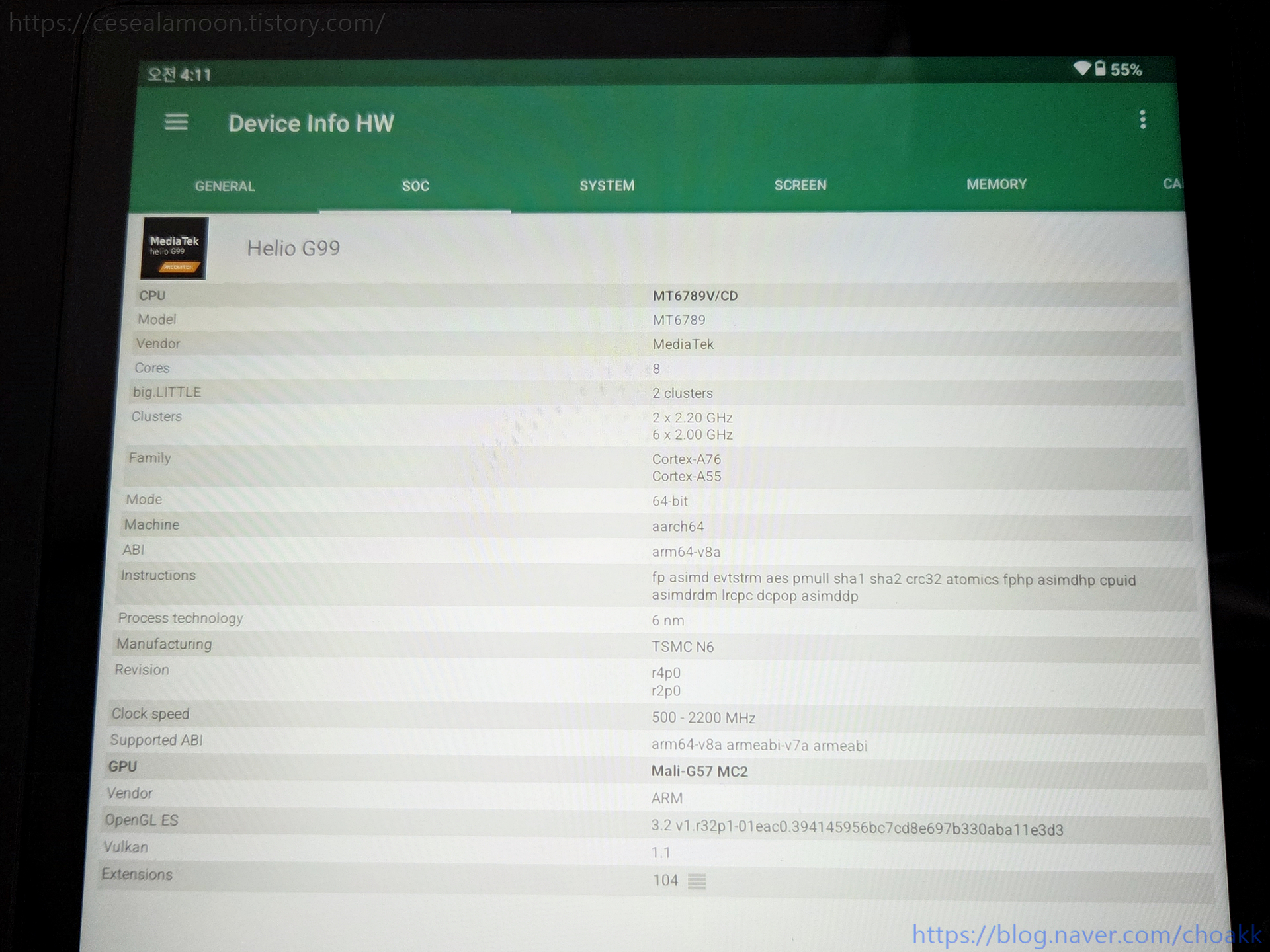Tap the Clusters row label
Viewport: 1270px width, 952px height.
click(x=157, y=416)
